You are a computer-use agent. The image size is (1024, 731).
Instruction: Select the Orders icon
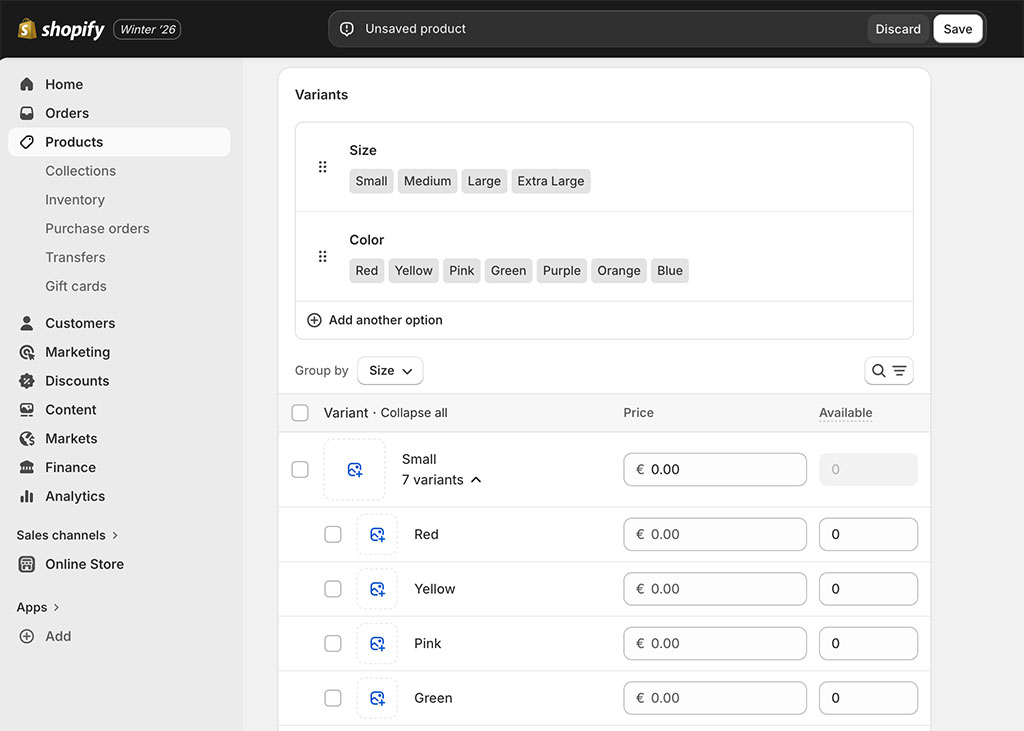coord(26,113)
